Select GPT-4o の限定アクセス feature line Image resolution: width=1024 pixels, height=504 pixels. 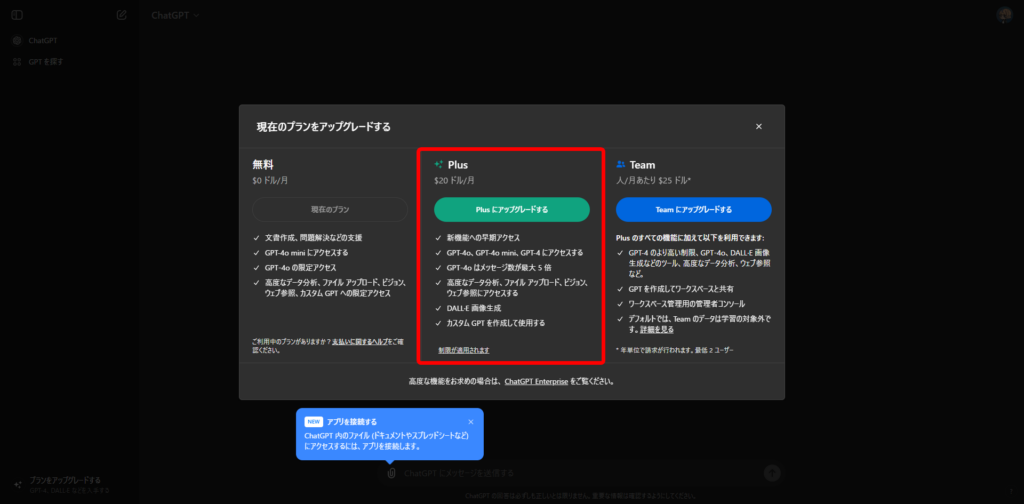(300, 268)
